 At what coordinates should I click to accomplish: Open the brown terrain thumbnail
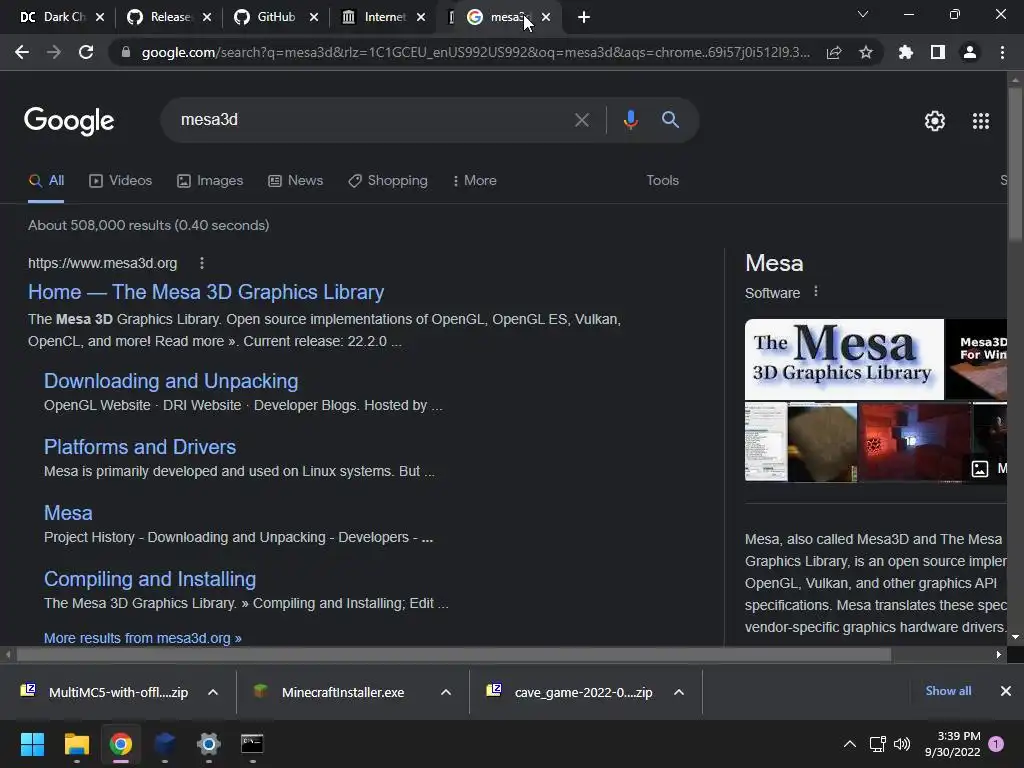point(822,442)
